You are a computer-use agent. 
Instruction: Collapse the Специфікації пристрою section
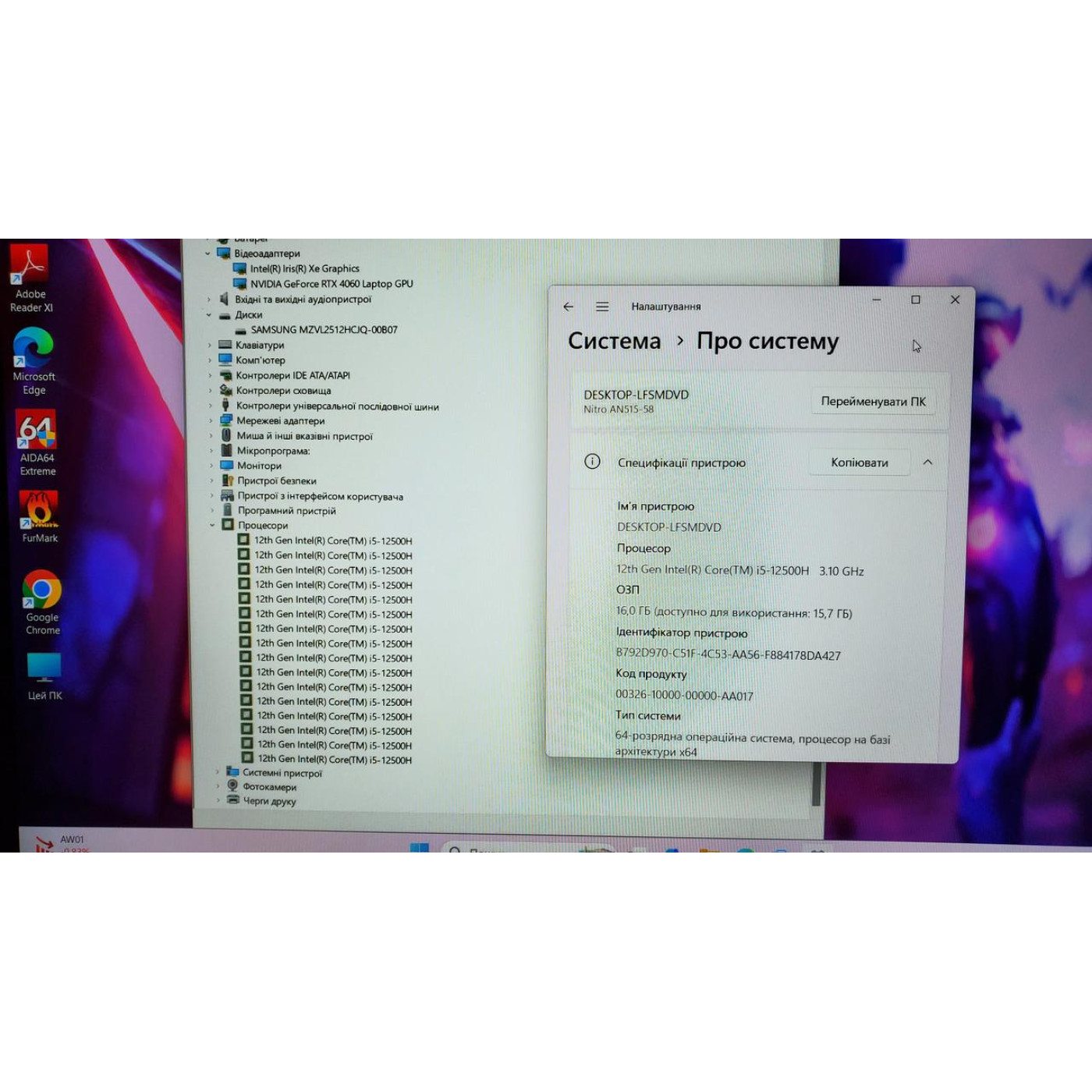pos(928,462)
